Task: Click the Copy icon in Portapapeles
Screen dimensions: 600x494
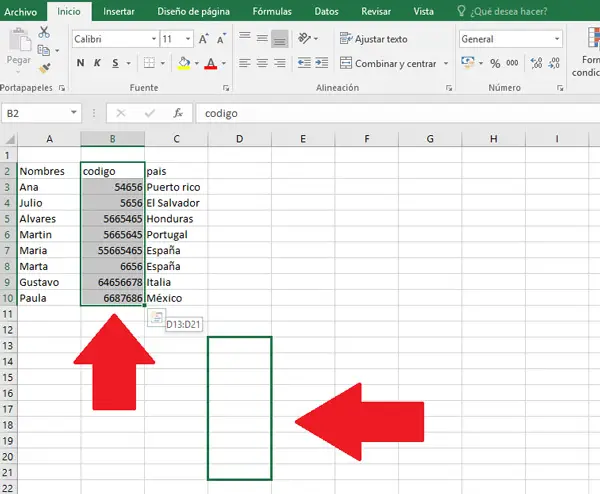Action: tap(44, 50)
